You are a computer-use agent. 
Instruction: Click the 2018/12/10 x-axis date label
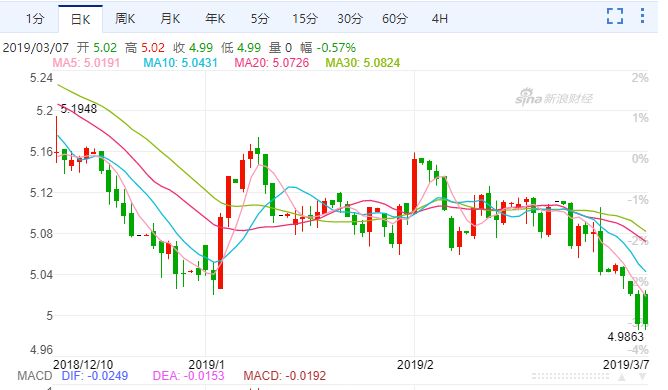pos(83,364)
